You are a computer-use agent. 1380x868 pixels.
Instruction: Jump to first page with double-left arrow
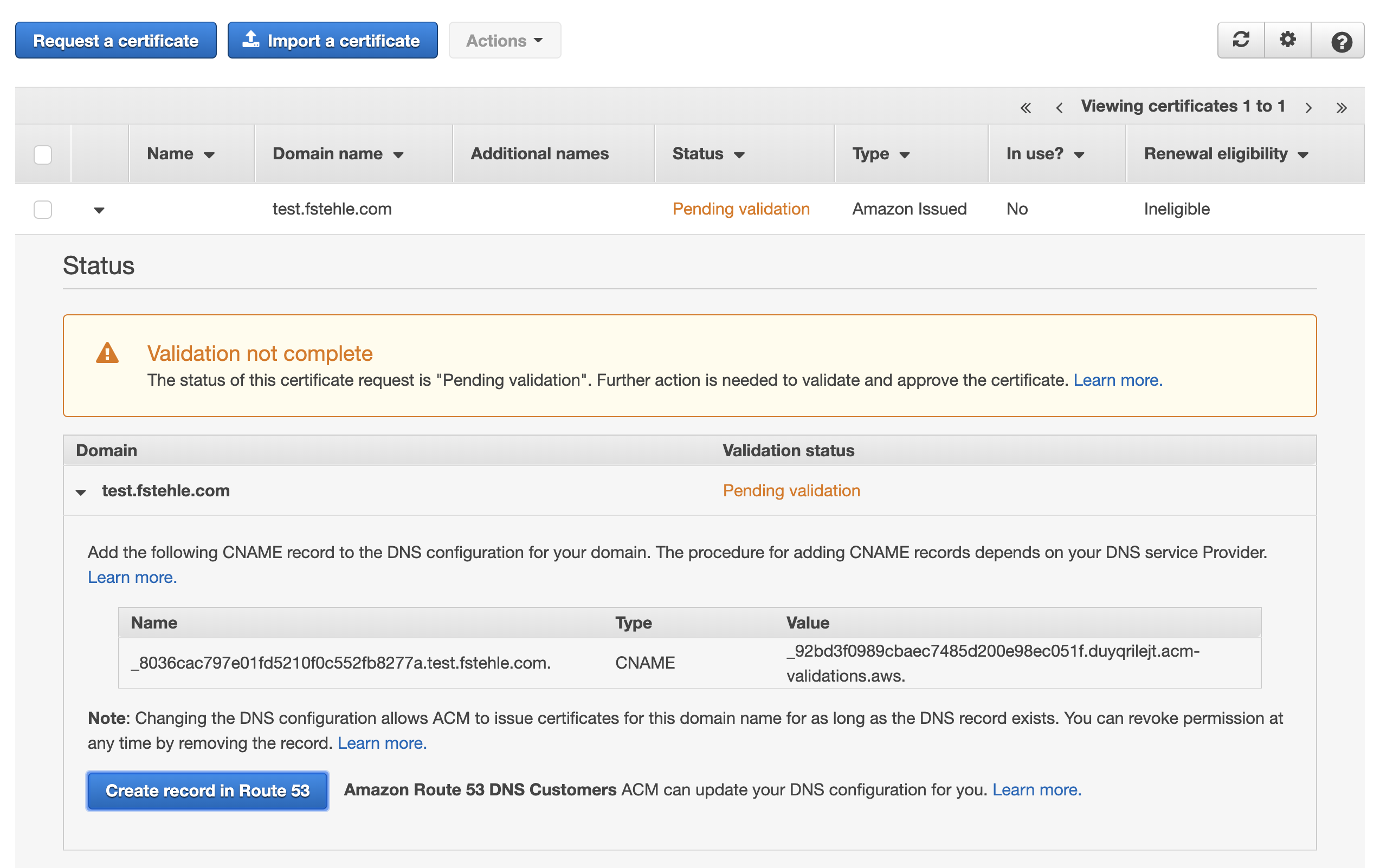pyautogui.click(x=1026, y=107)
